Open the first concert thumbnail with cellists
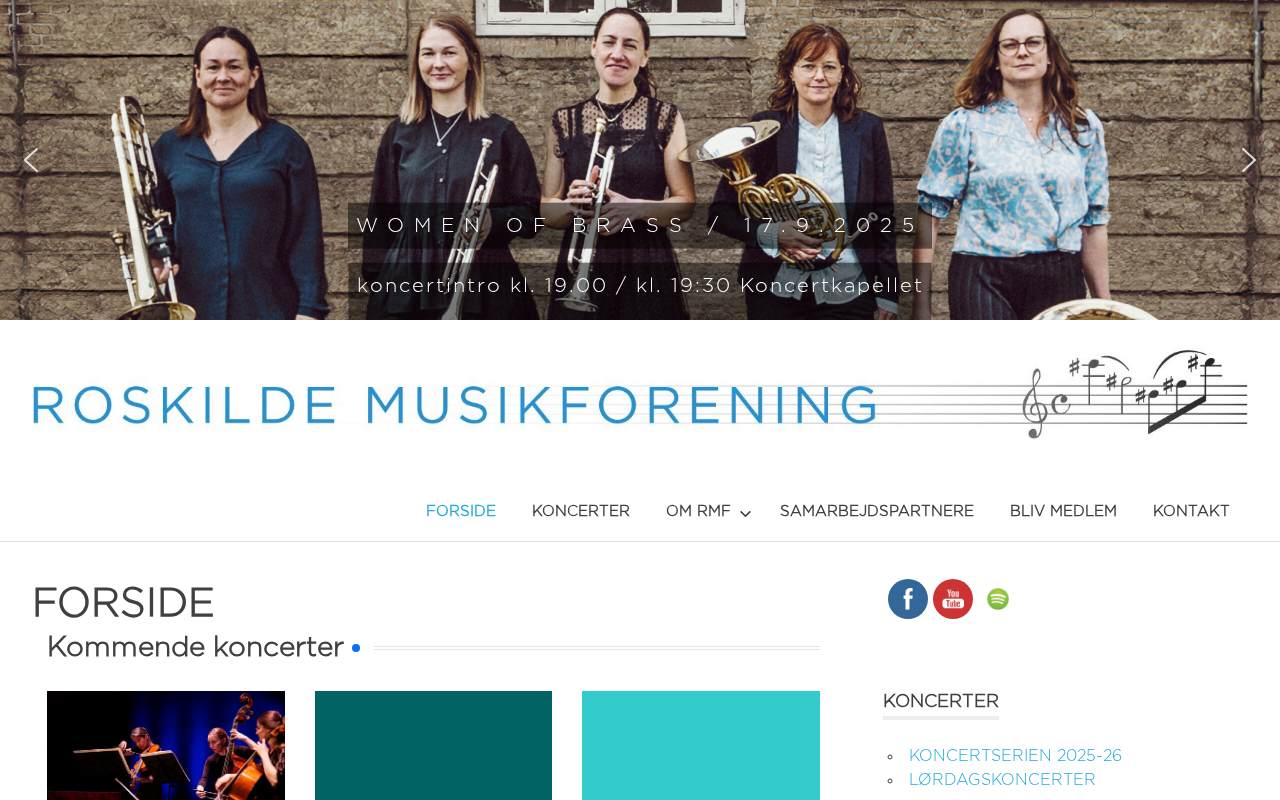1280x800 pixels. 166,745
